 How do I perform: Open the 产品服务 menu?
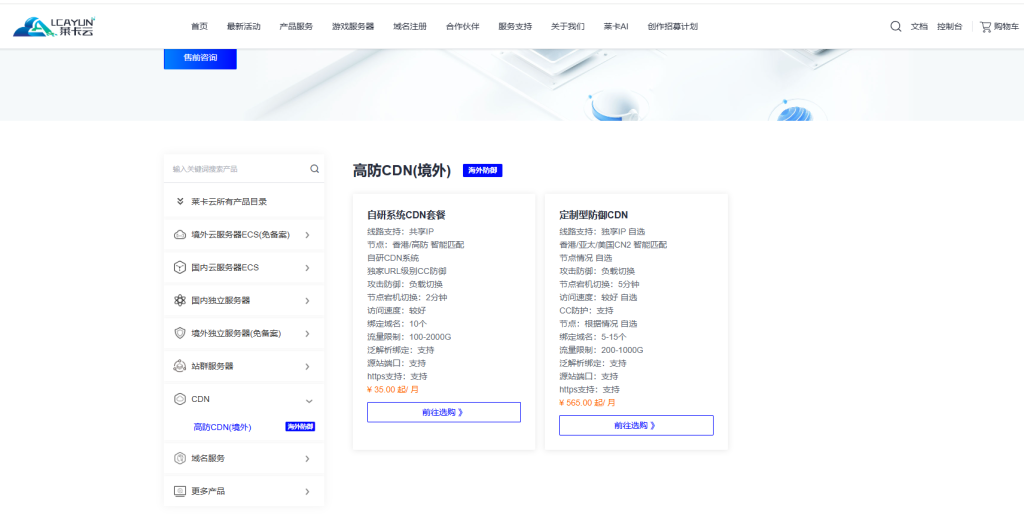click(x=296, y=26)
